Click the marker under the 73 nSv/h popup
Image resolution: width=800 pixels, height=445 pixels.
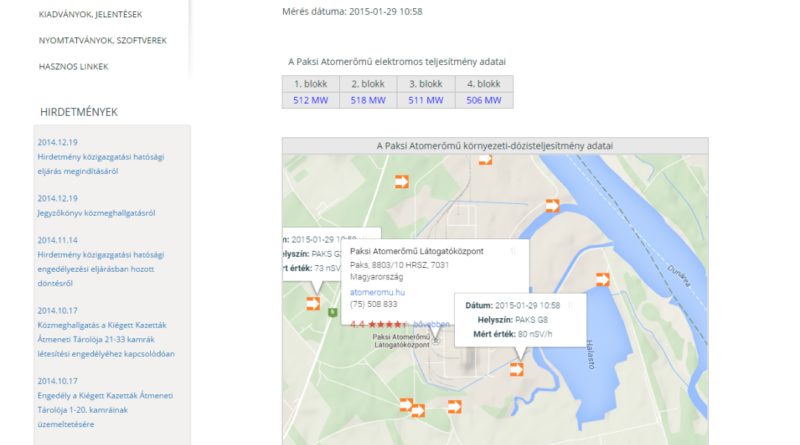coord(313,303)
